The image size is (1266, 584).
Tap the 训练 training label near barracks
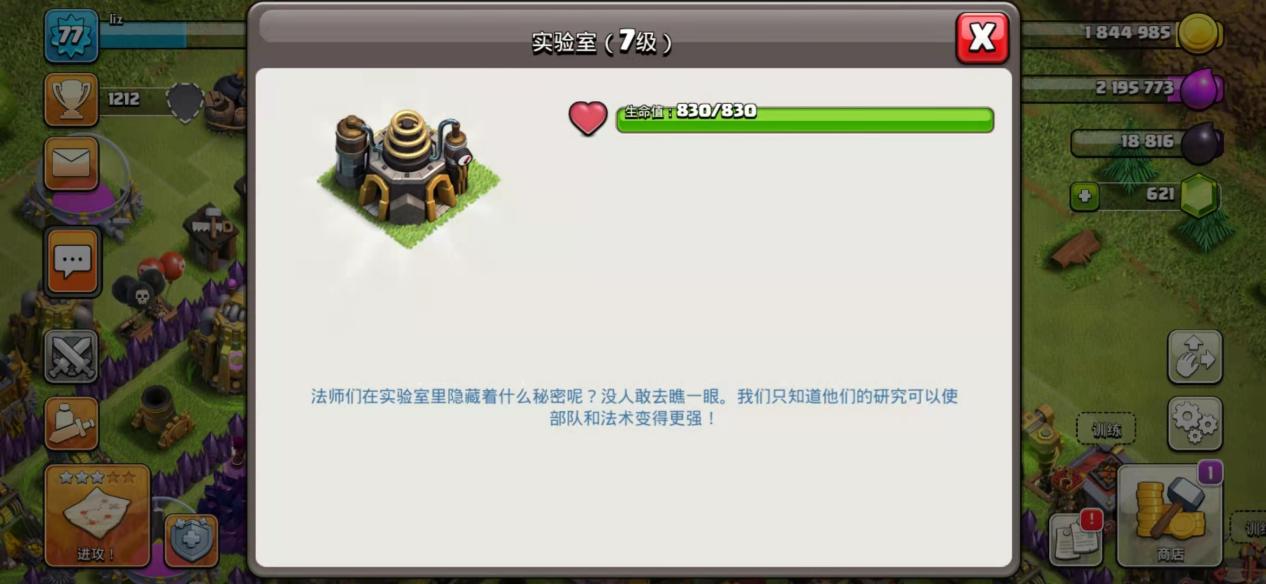1106,429
